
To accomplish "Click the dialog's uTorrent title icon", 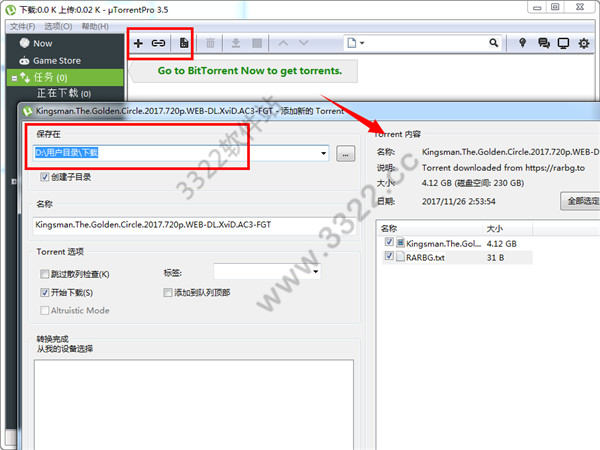I will [28, 111].
